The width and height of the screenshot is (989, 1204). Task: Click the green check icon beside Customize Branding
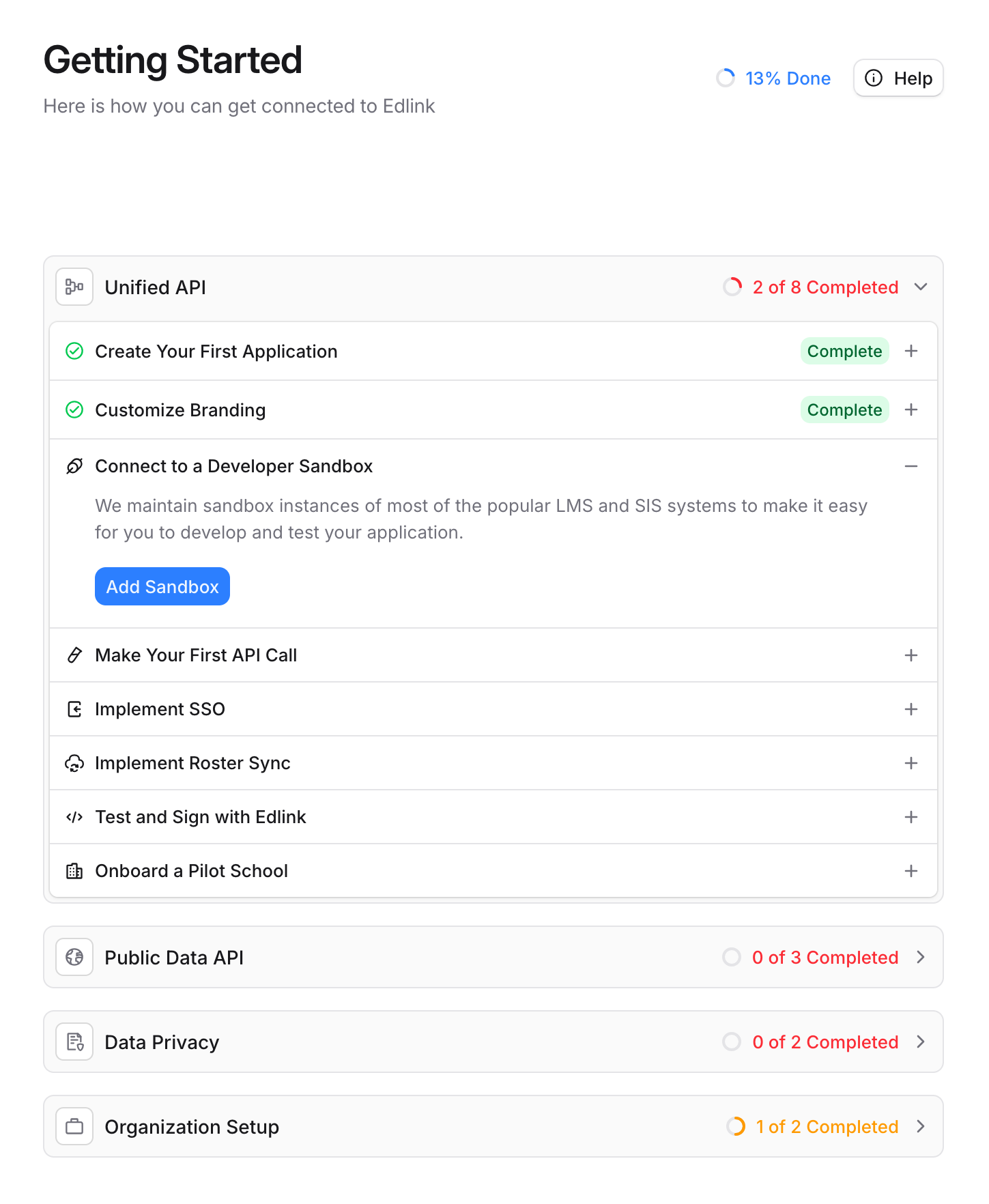[x=74, y=410]
